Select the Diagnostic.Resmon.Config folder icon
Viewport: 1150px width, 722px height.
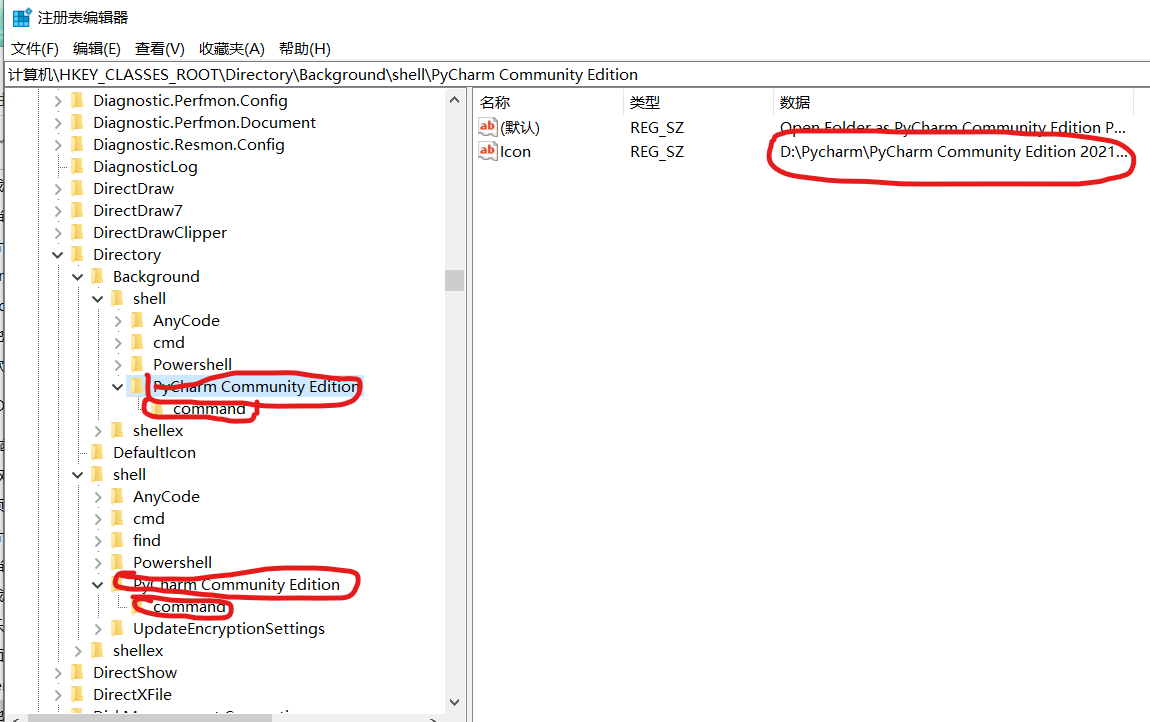pos(78,145)
